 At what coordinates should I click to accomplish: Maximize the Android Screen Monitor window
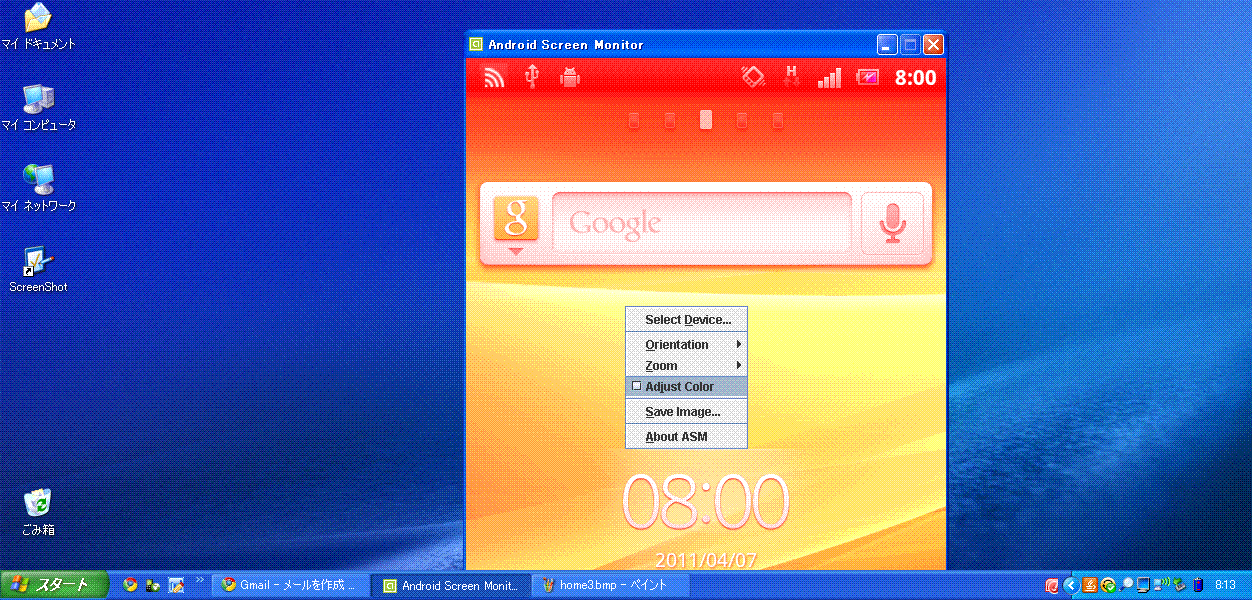click(x=910, y=44)
